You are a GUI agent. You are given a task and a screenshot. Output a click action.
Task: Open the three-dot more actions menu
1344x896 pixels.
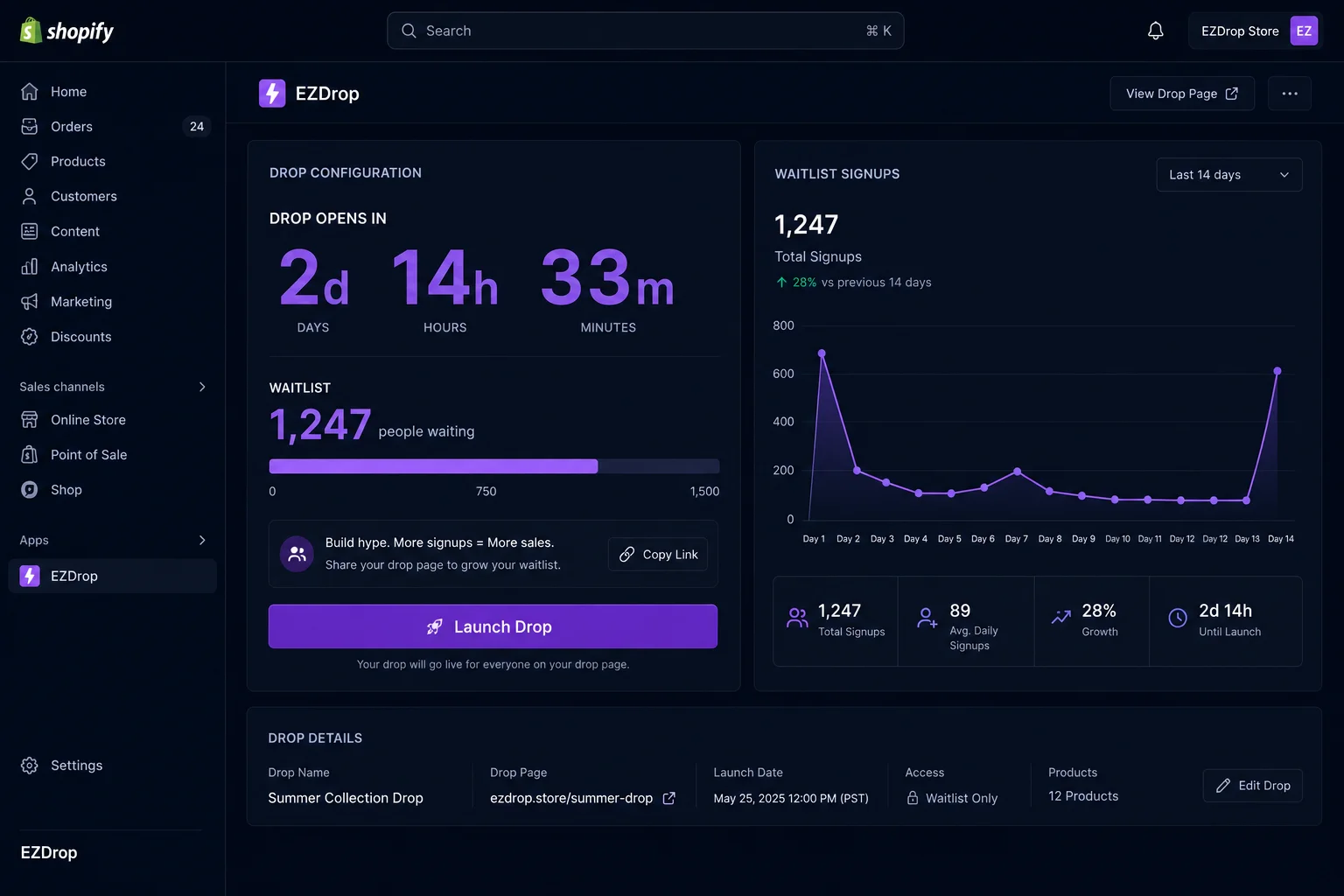(x=1289, y=94)
